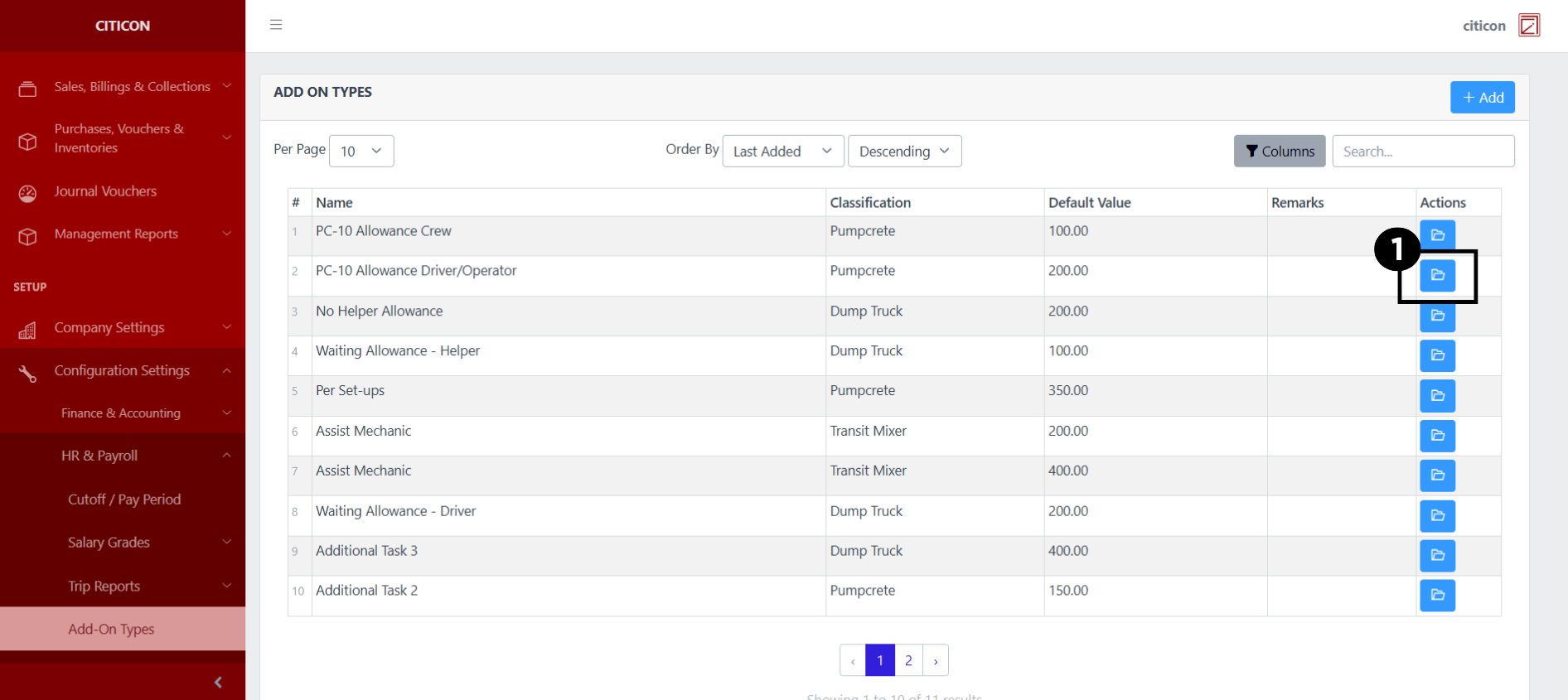
Task: Open folder action for Per Set-ups row
Action: point(1437,396)
